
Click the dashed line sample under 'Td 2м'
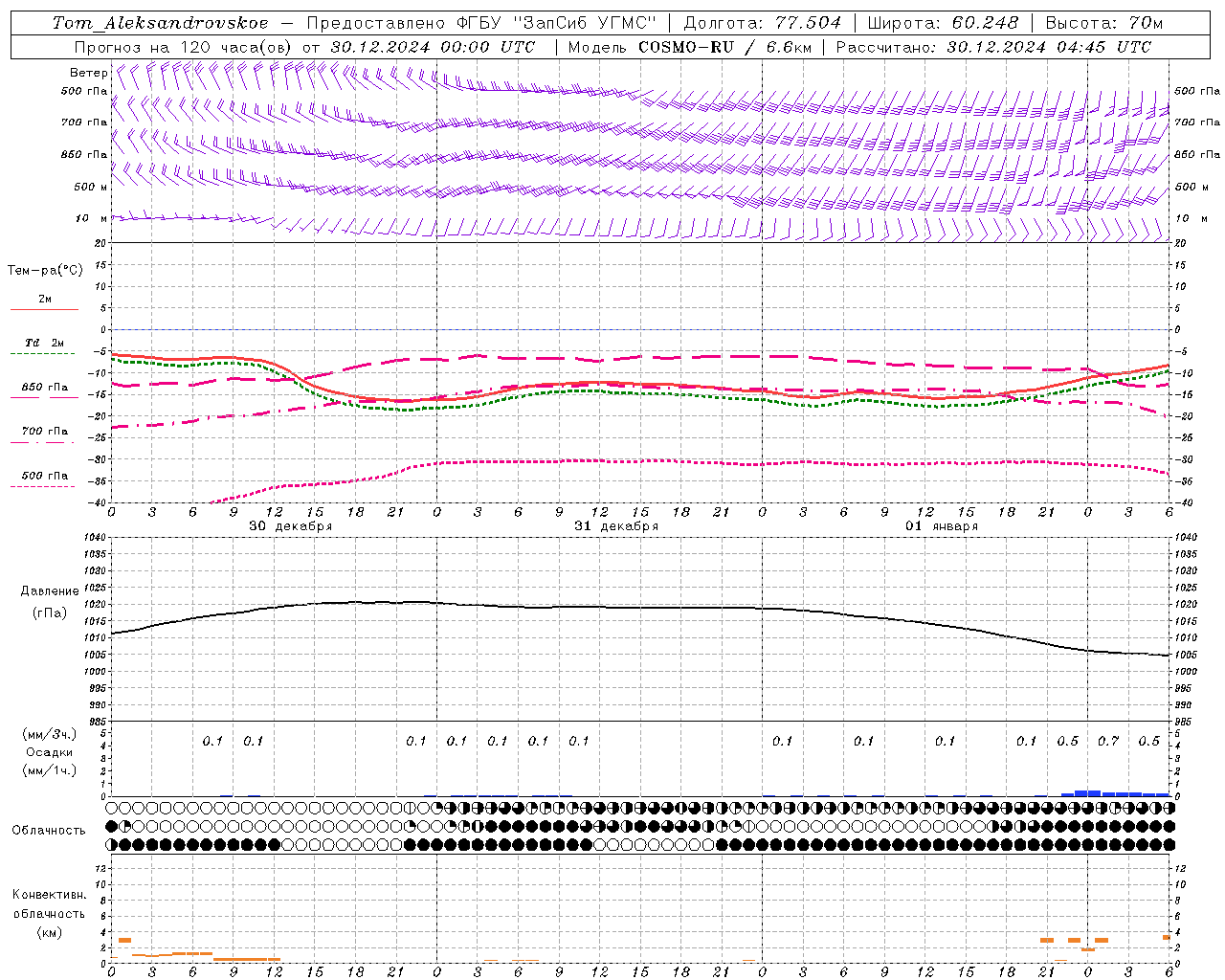[42, 354]
